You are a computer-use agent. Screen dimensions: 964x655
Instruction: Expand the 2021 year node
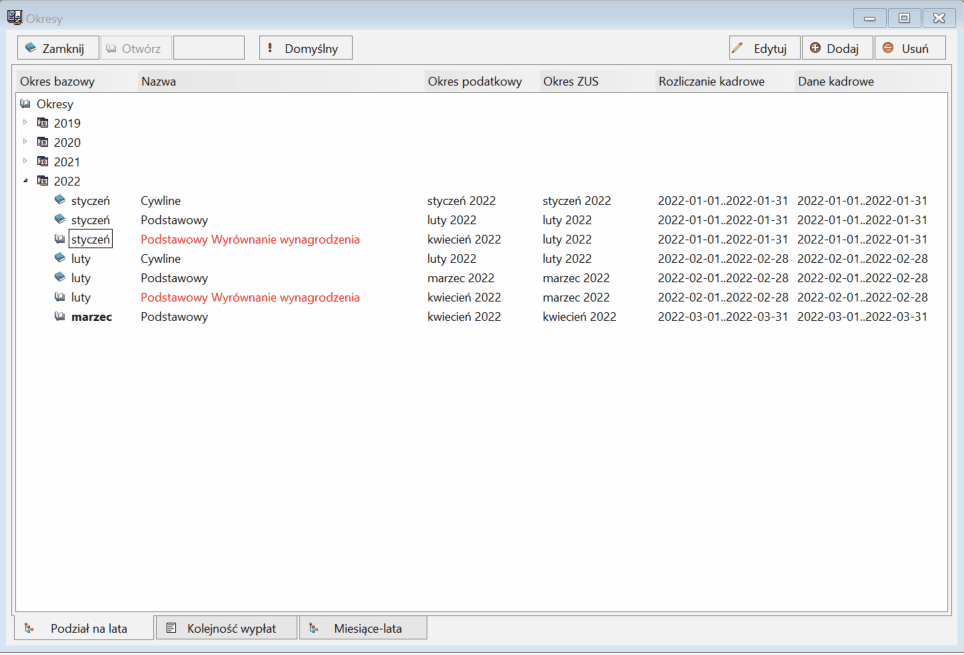coord(25,161)
